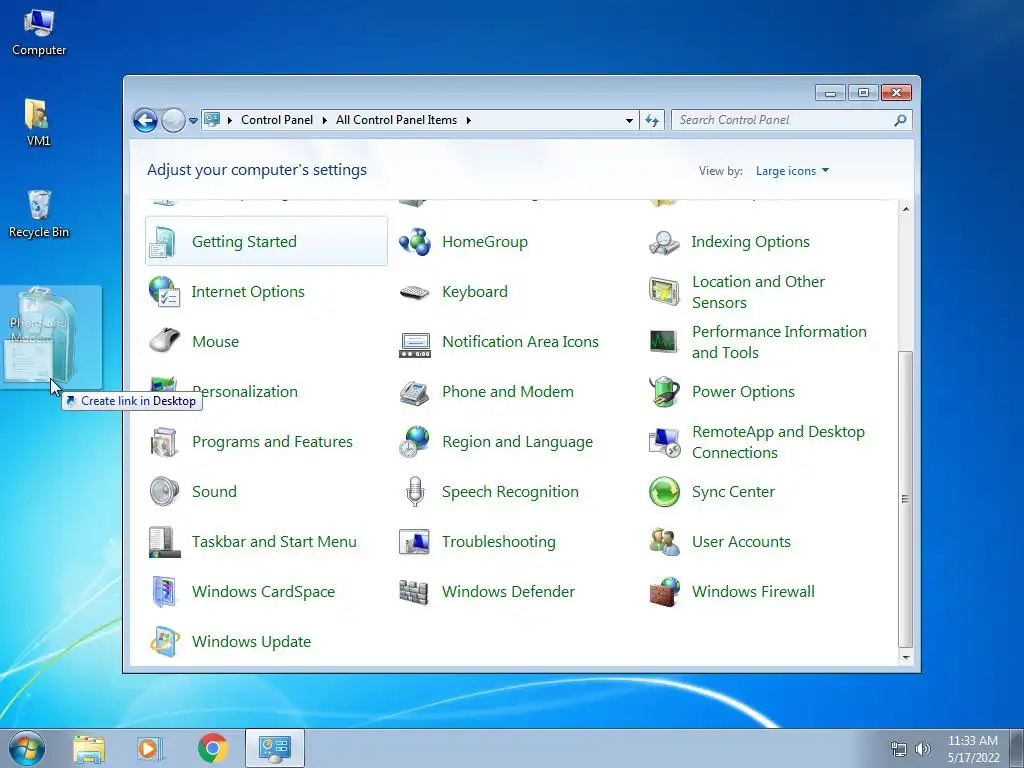
Task: Select the Recycle Bin desktop icon
Action: (x=39, y=214)
